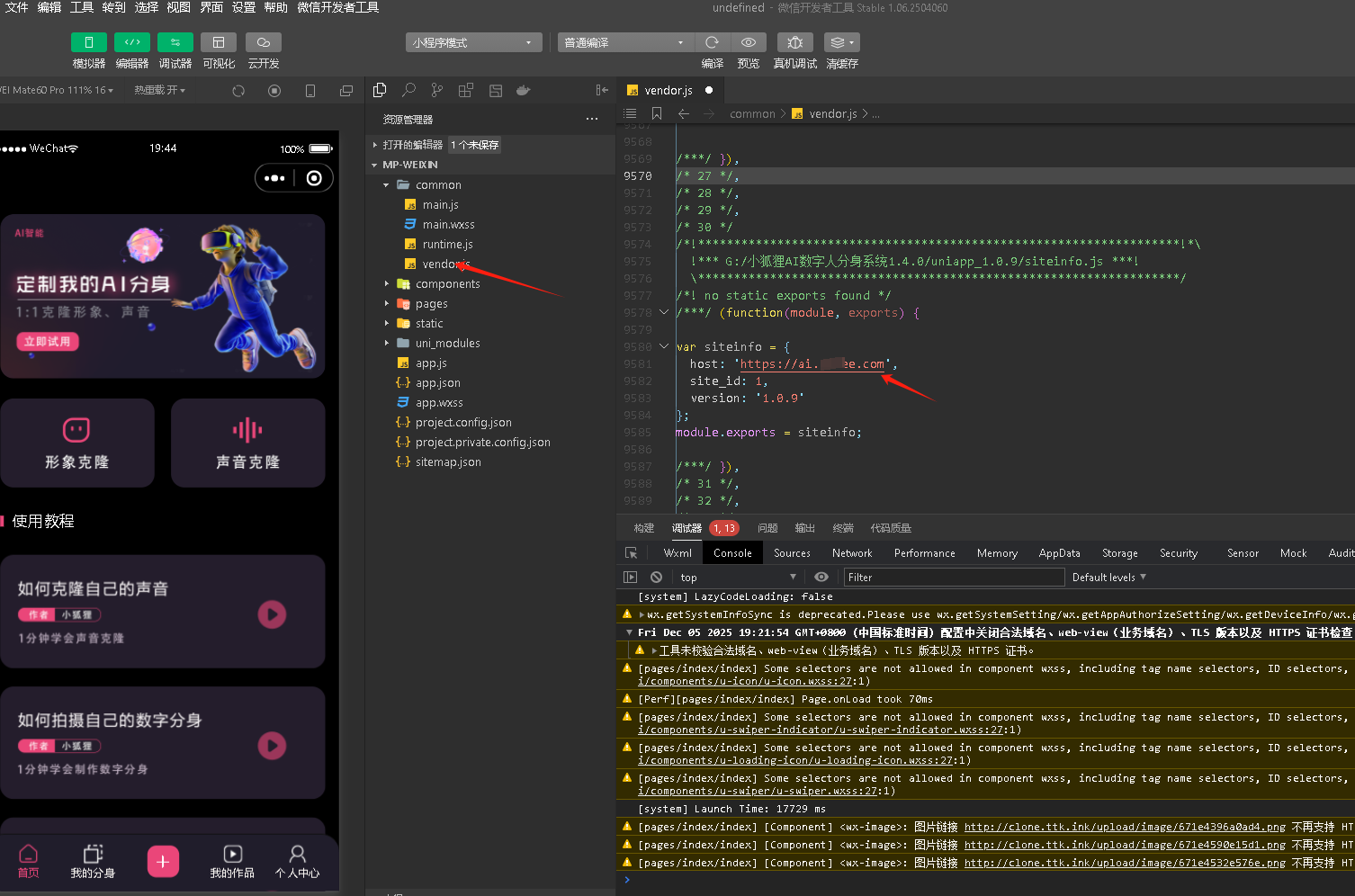Toggle the simulator panel button
The height and width of the screenshot is (896, 1355).
88,42
